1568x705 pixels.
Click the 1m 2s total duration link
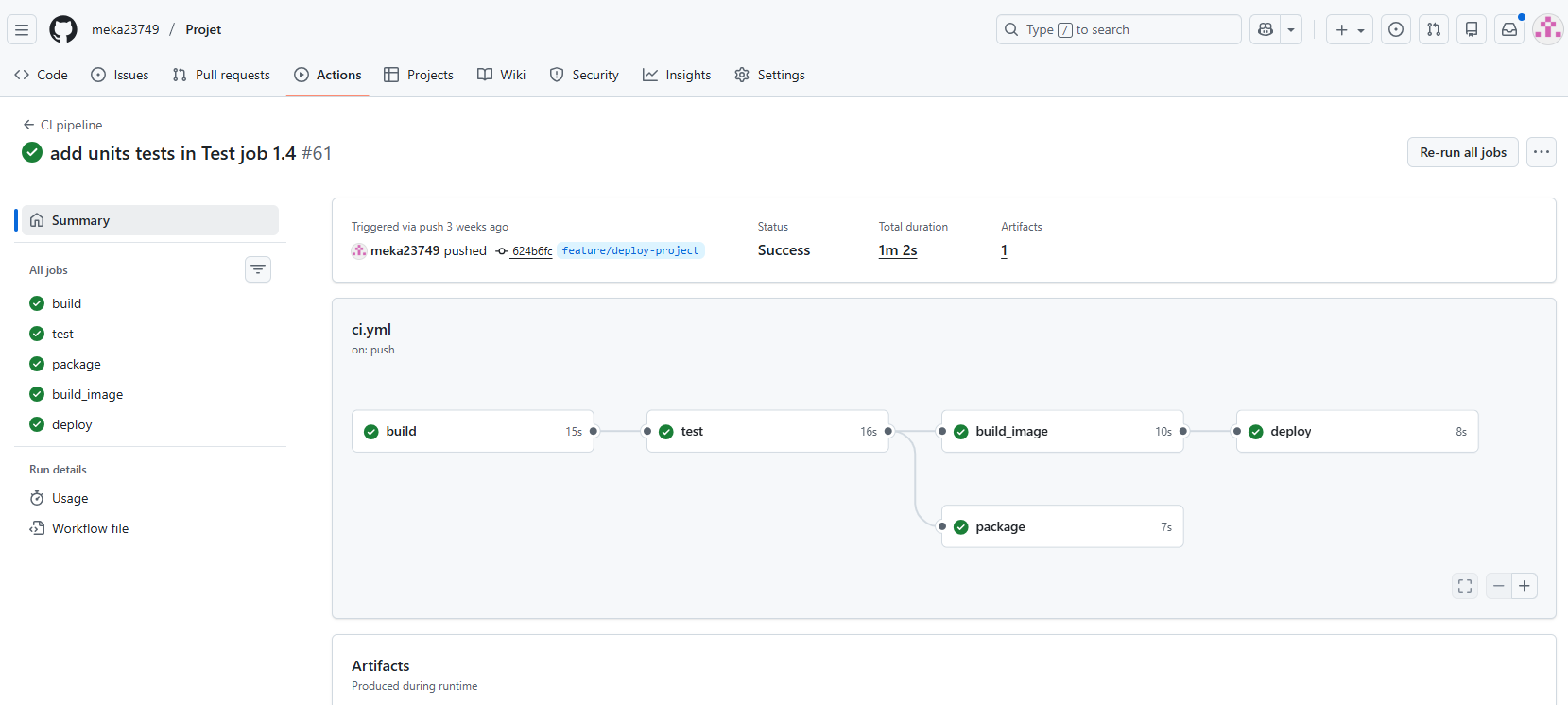(x=898, y=250)
